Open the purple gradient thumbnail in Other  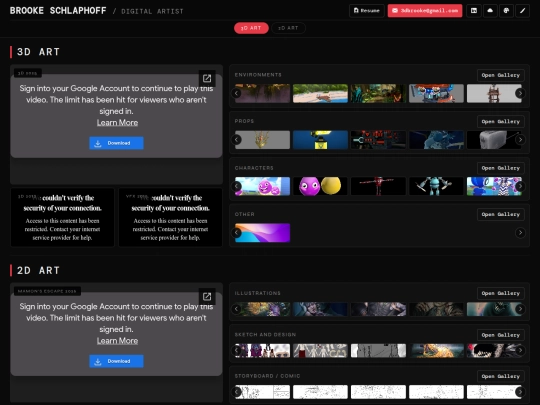click(262, 233)
